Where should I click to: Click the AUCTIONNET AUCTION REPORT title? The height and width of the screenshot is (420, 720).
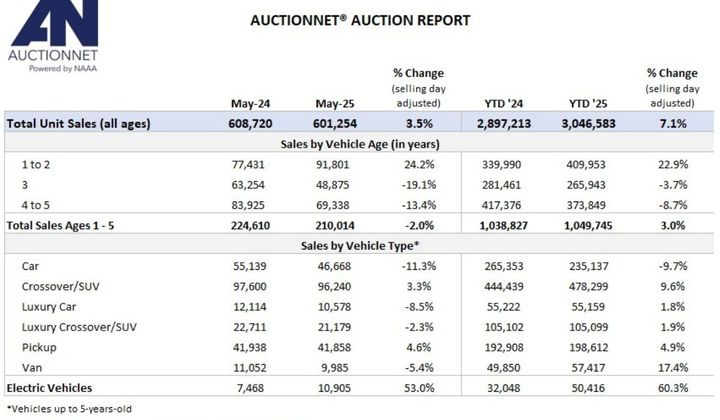coord(360,20)
